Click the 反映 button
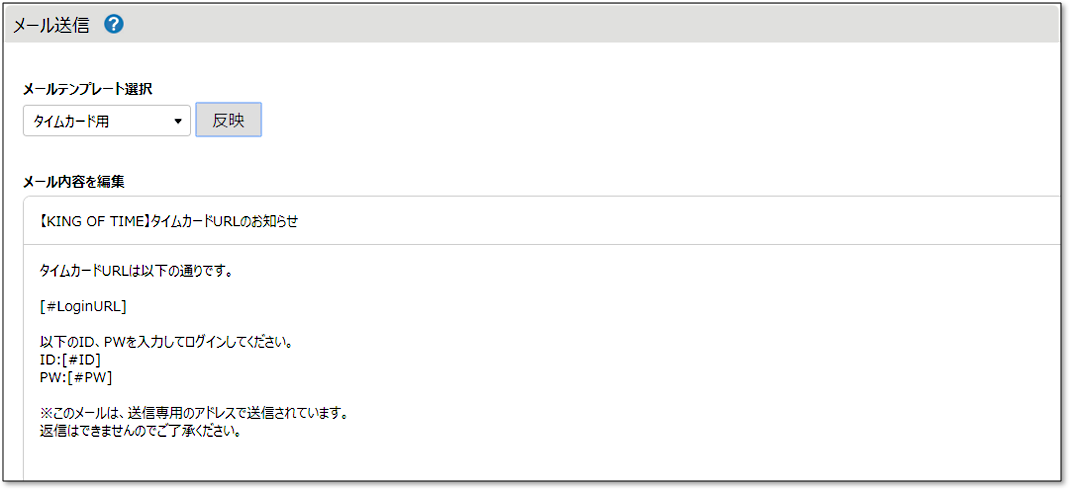The height and width of the screenshot is (490, 1070). (229, 120)
